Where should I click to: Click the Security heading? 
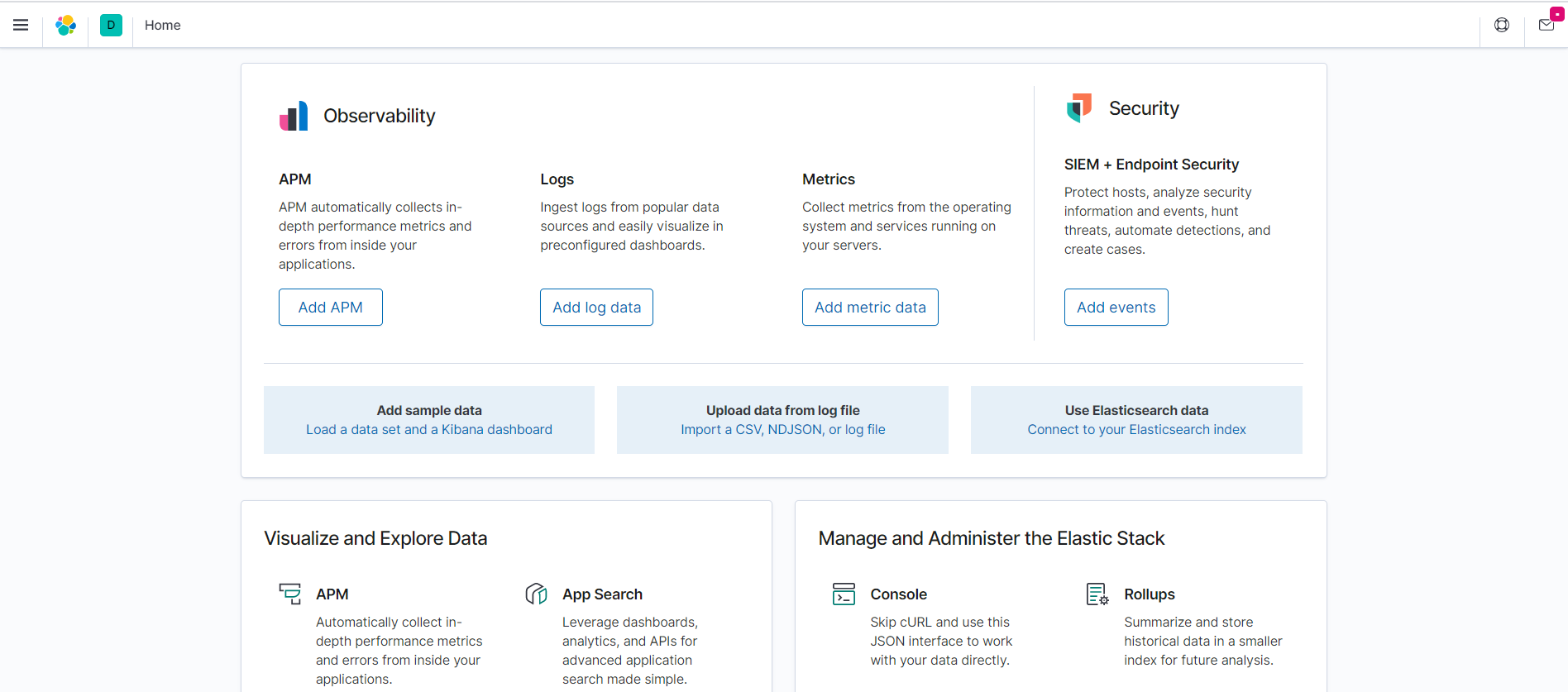[x=1144, y=108]
